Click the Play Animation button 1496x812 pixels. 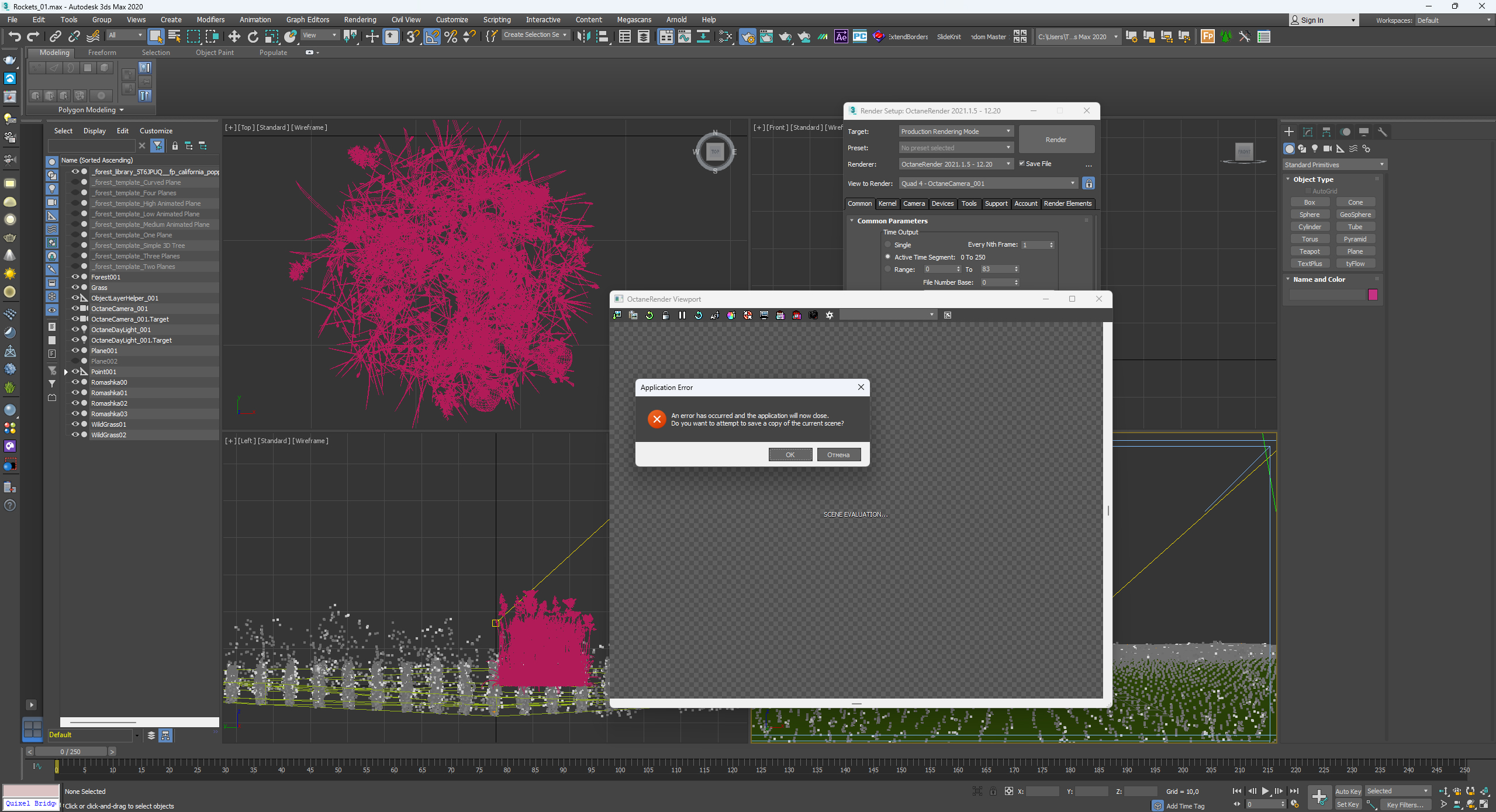[x=1265, y=791]
